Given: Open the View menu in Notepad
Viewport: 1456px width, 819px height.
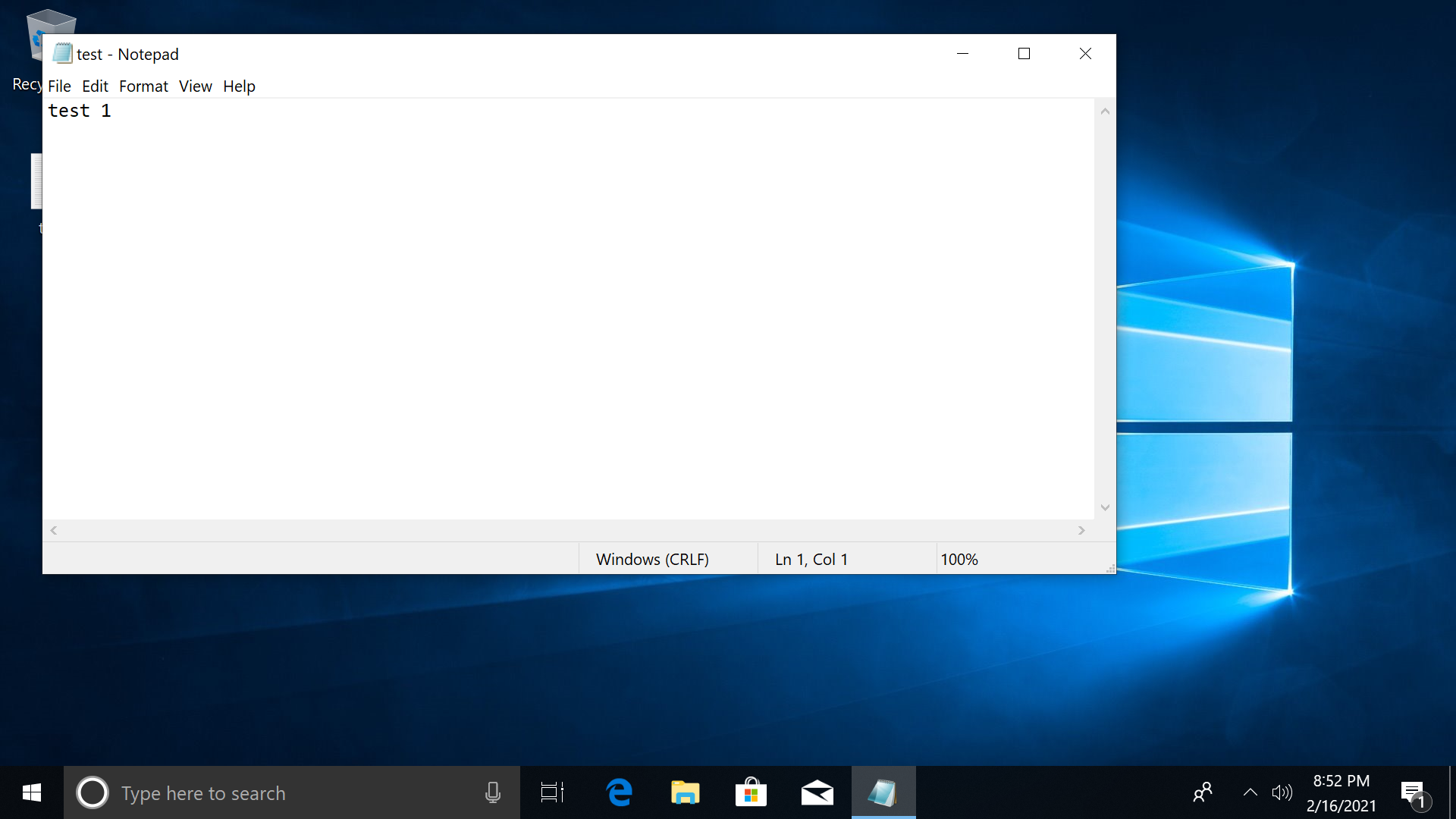Looking at the screenshot, I should click(195, 86).
